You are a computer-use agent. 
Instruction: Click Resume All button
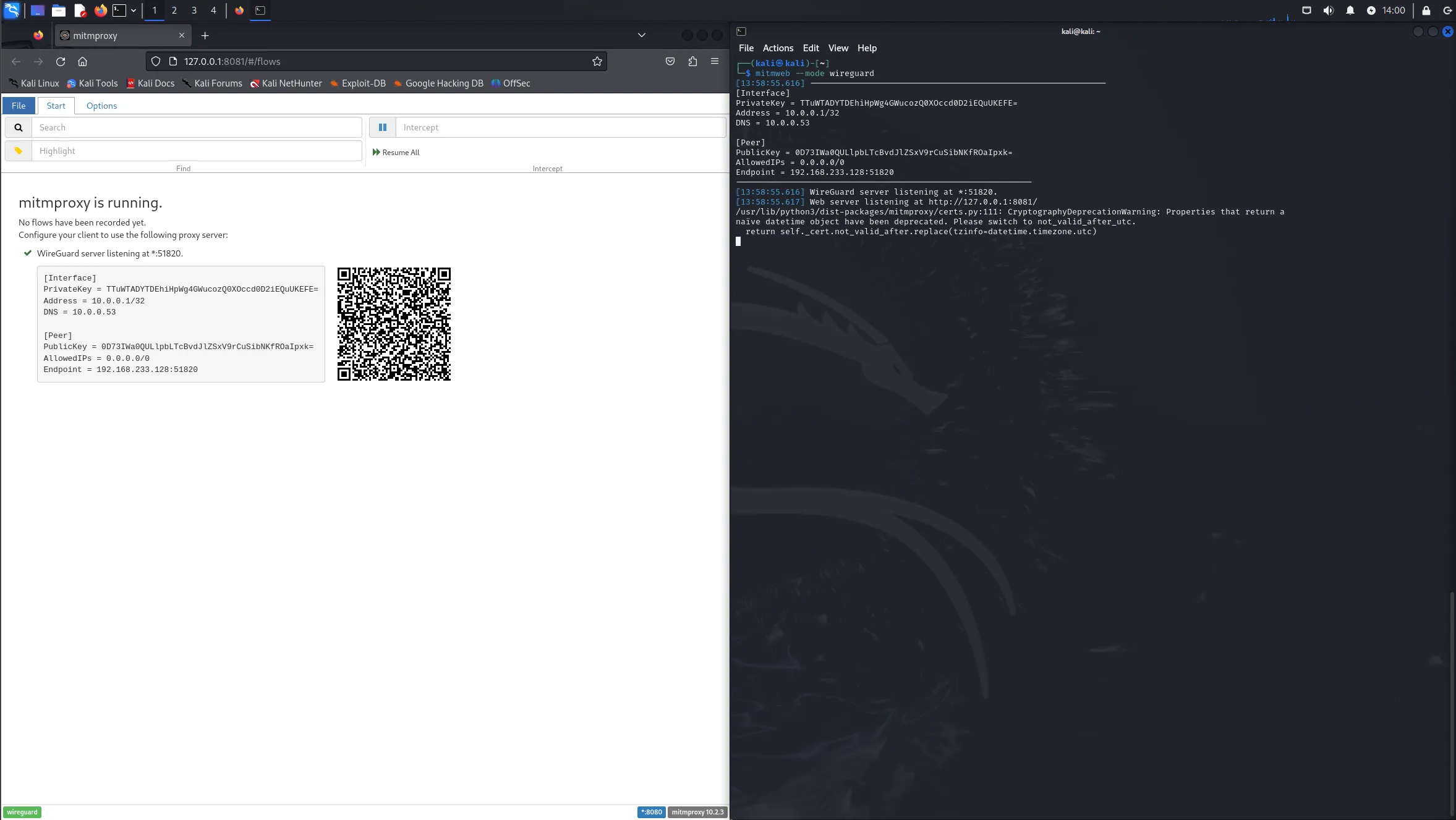point(396,153)
